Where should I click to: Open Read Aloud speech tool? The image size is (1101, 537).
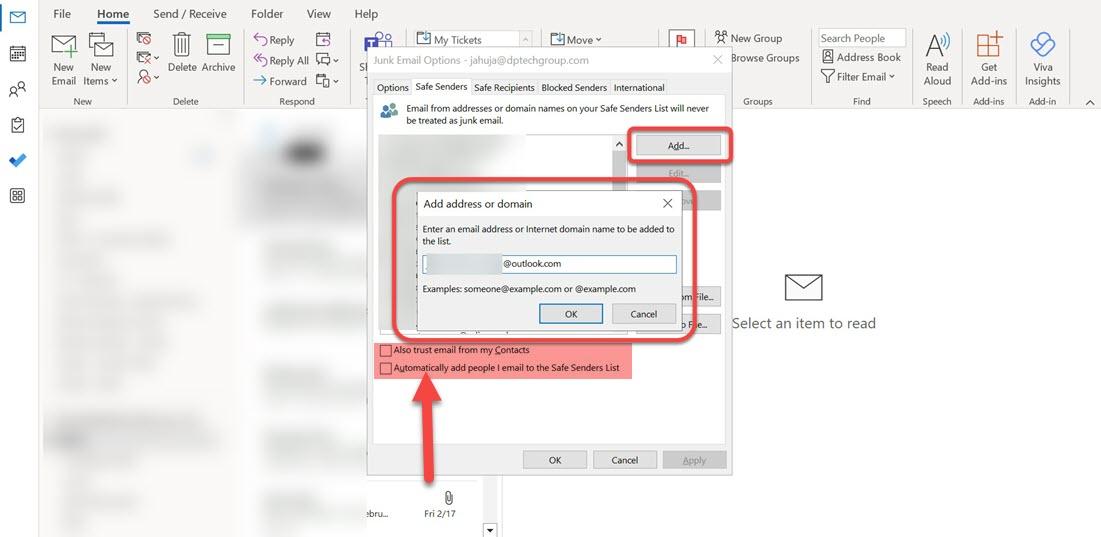[937, 58]
